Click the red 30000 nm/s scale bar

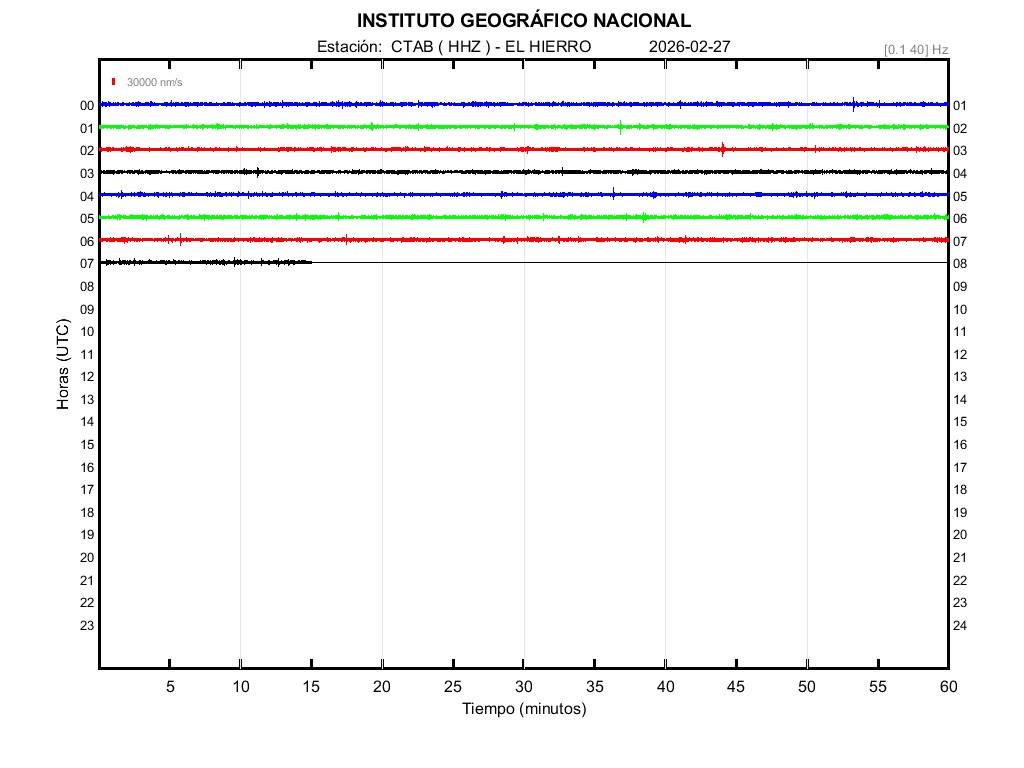pyautogui.click(x=114, y=82)
